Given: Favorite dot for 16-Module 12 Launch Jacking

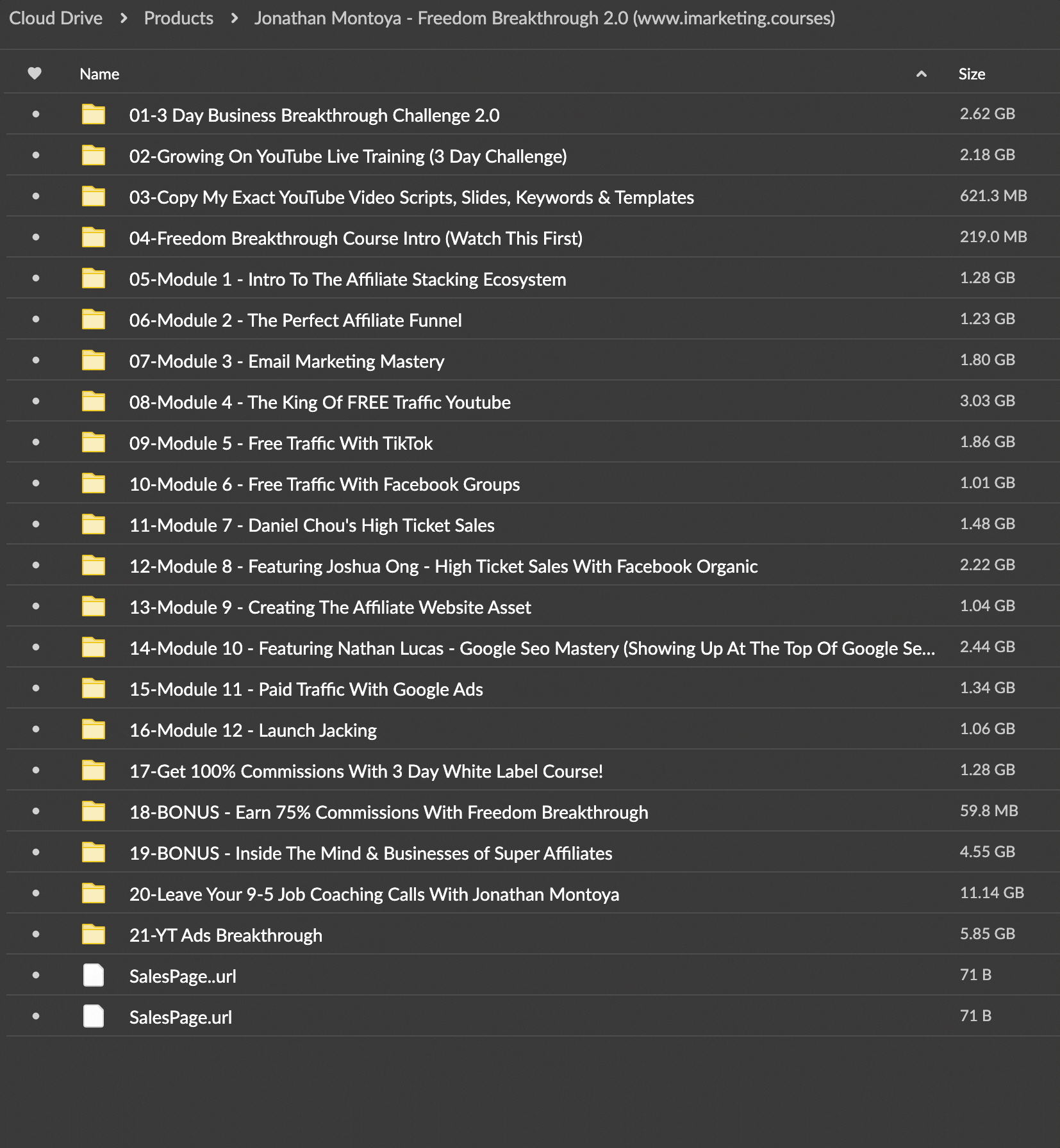Looking at the screenshot, I should (36, 729).
